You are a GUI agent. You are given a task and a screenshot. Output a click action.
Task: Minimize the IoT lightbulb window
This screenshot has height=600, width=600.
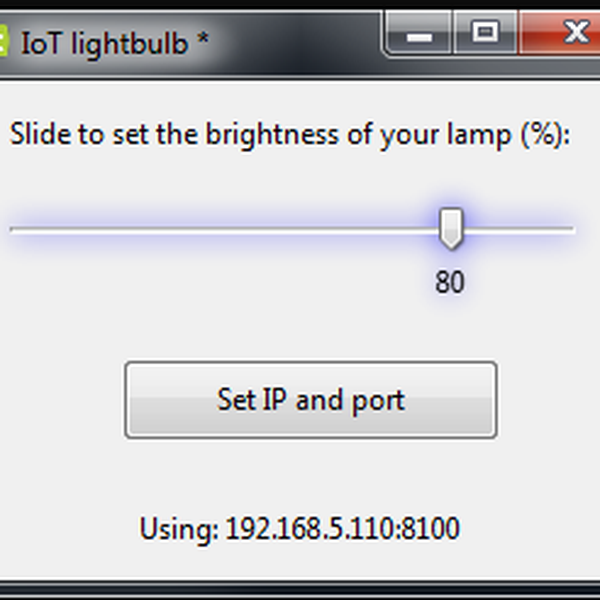coord(419,35)
